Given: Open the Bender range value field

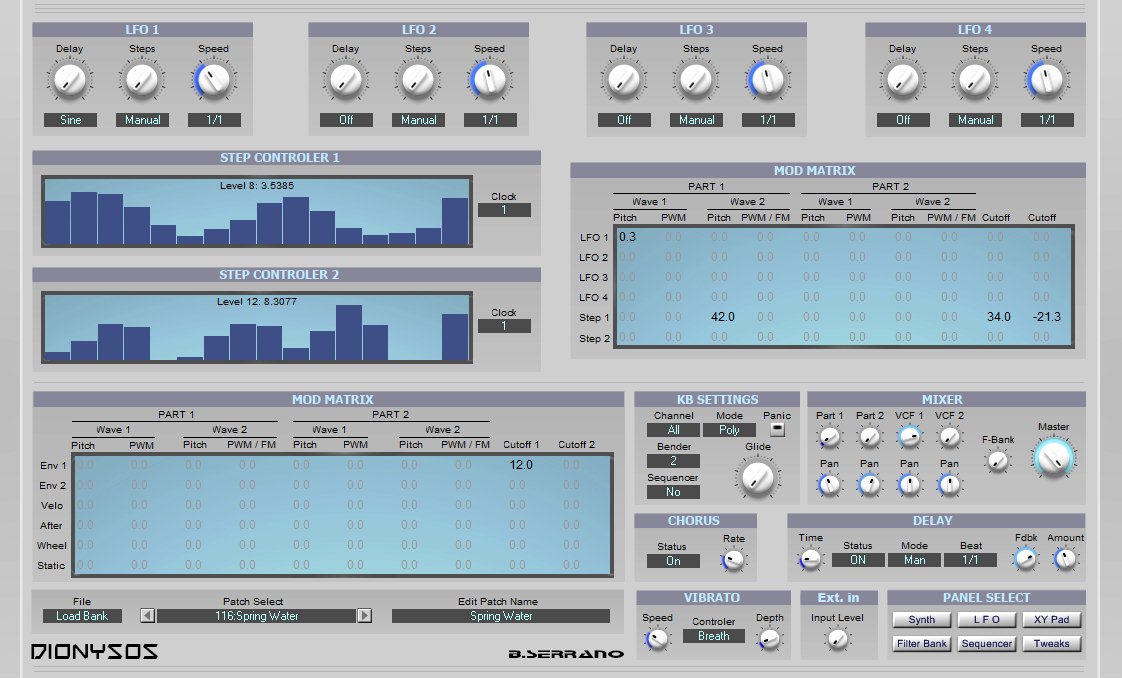Looking at the screenshot, I should point(673,461).
